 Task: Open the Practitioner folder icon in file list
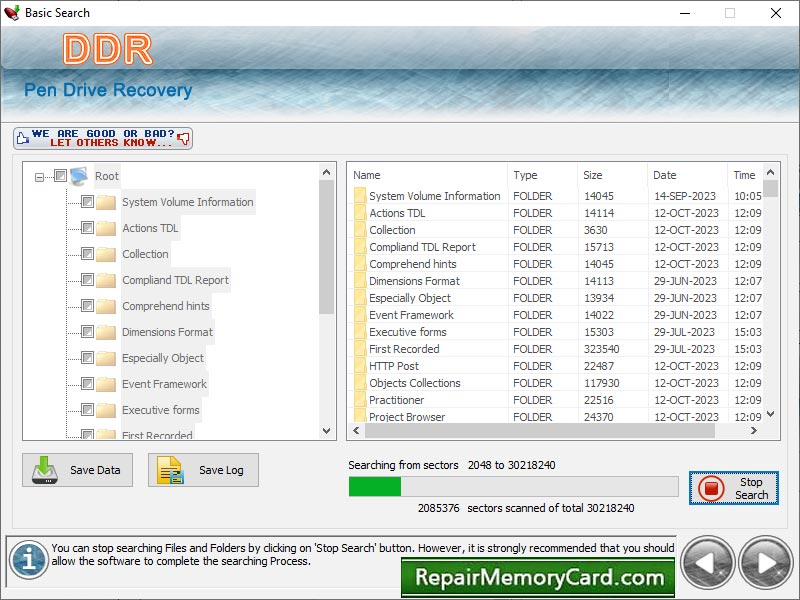359,400
